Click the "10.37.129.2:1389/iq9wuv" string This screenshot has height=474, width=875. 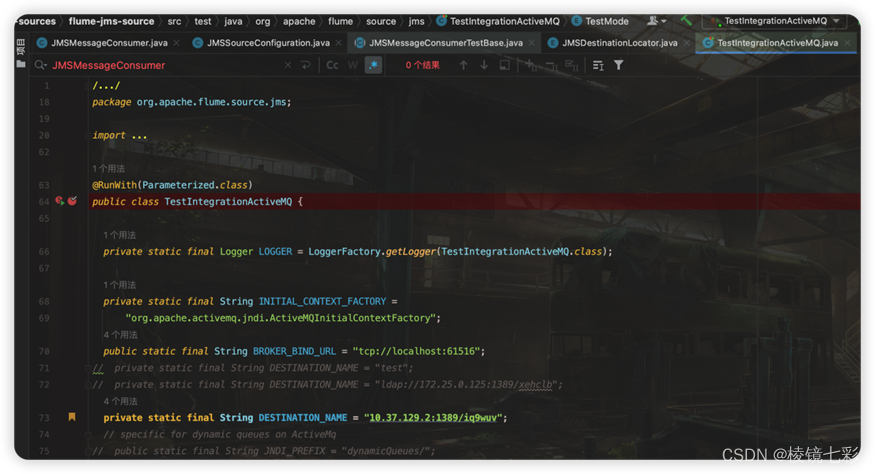tap(433, 418)
